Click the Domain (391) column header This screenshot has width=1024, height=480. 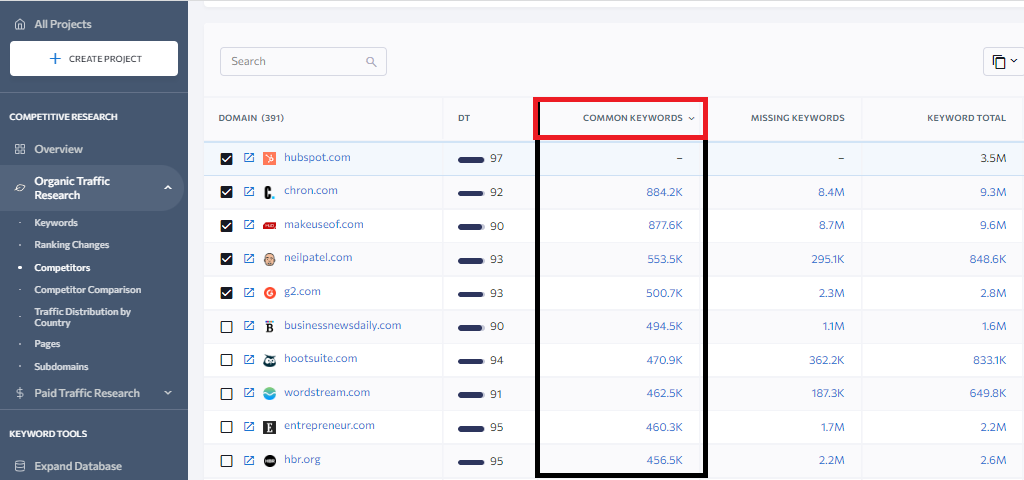click(251, 118)
